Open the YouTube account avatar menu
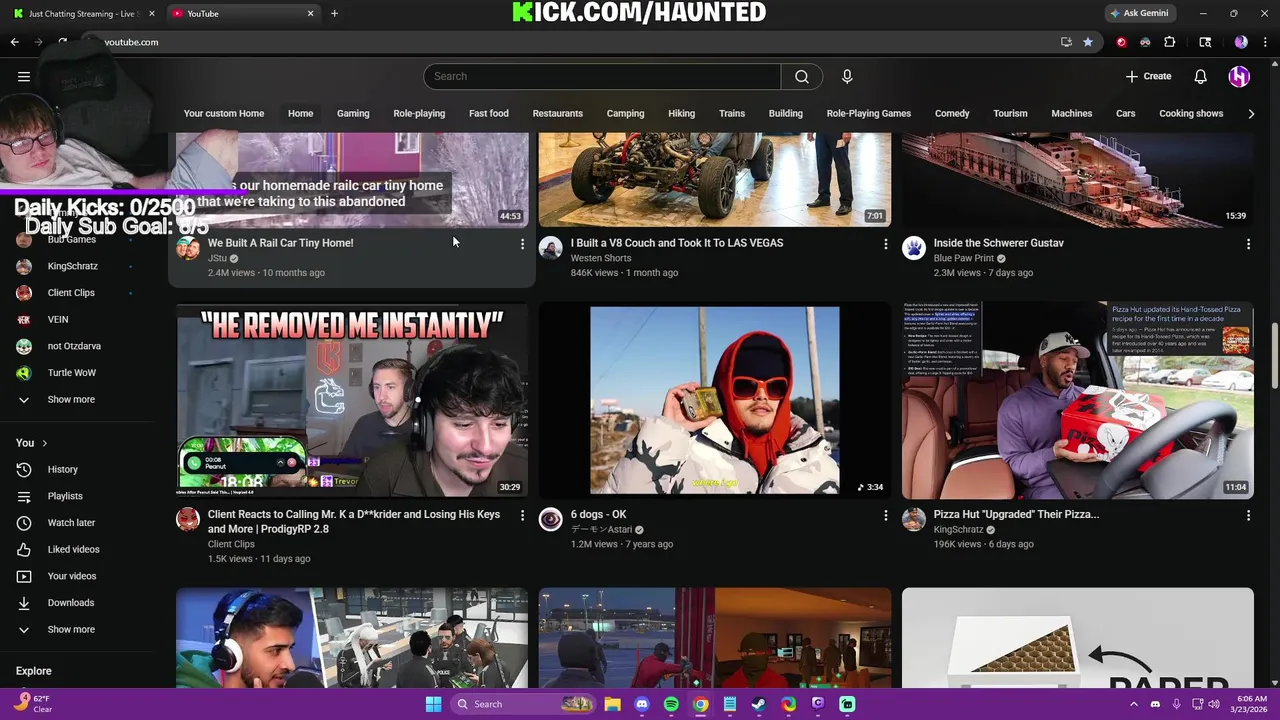 coord(1239,76)
